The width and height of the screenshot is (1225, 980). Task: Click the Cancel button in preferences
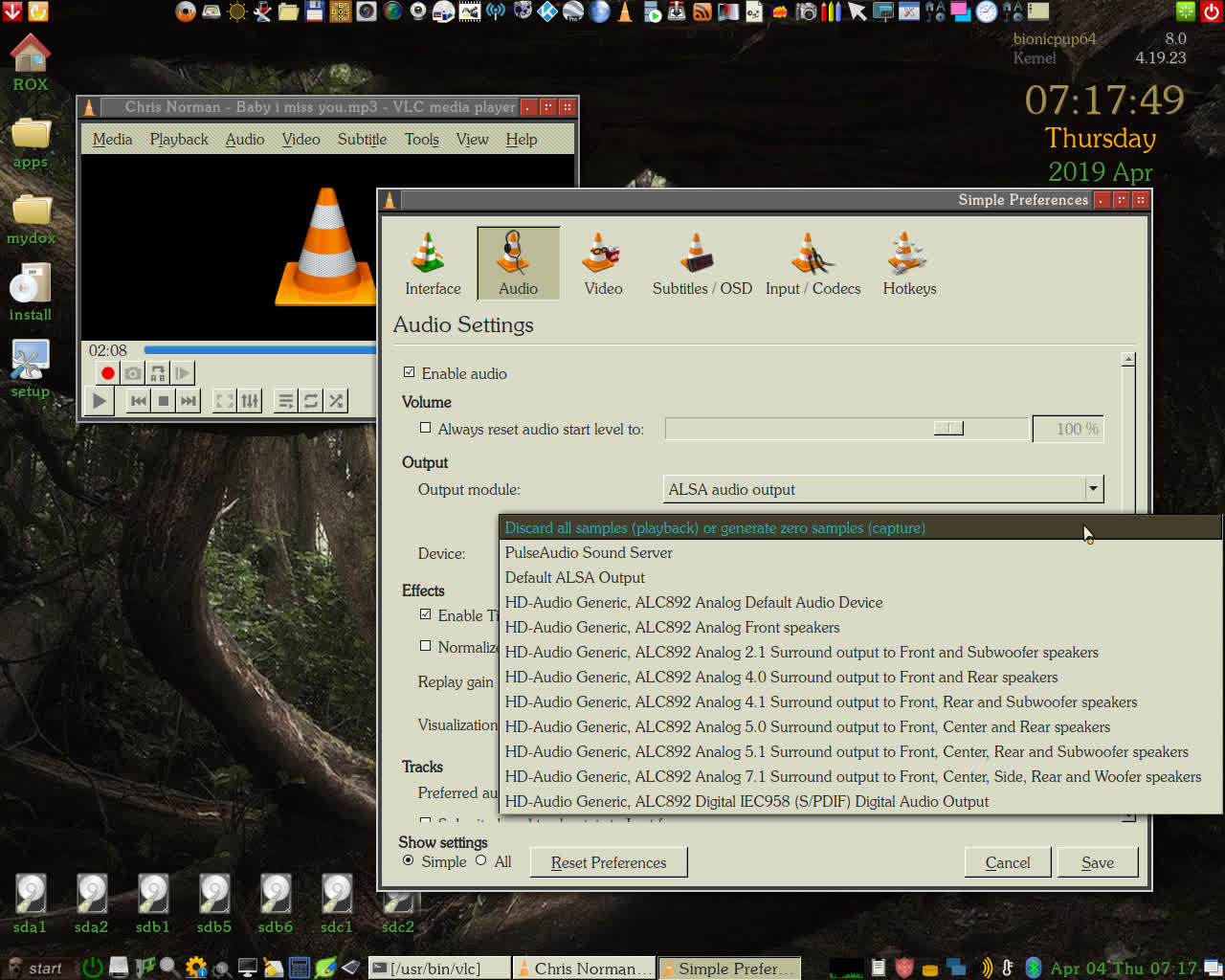tap(1008, 862)
